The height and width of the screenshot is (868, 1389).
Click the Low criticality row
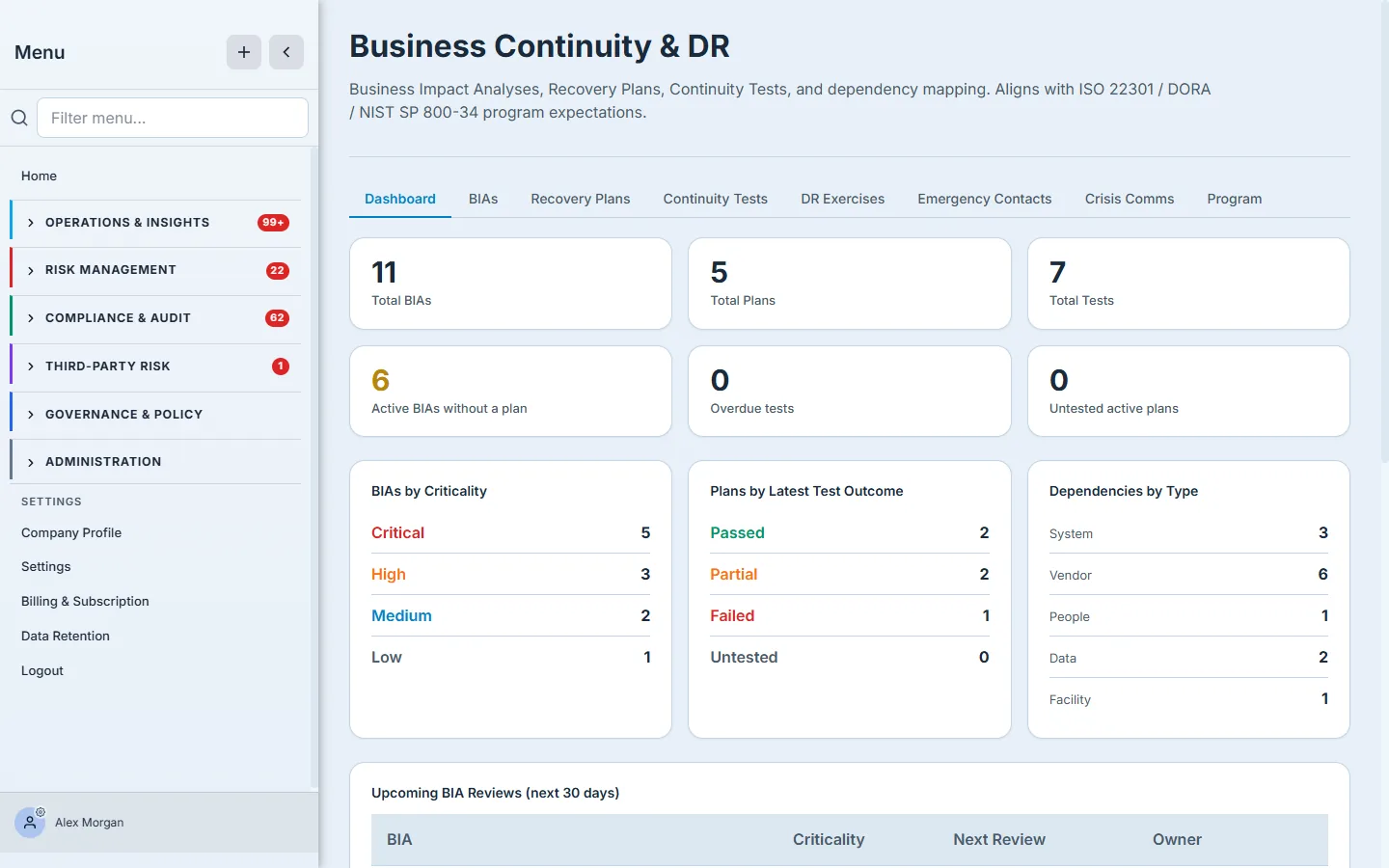point(511,658)
